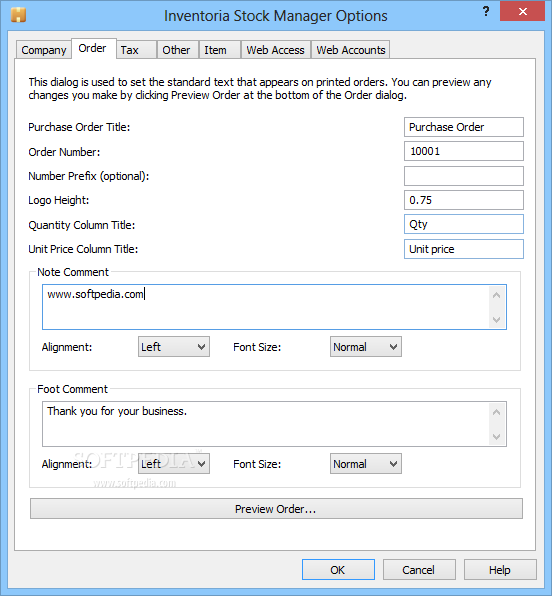Image resolution: width=552 pixels, height=596 pixels.
Task: Click the question mark help icon
Action: (x=486, y=11)
